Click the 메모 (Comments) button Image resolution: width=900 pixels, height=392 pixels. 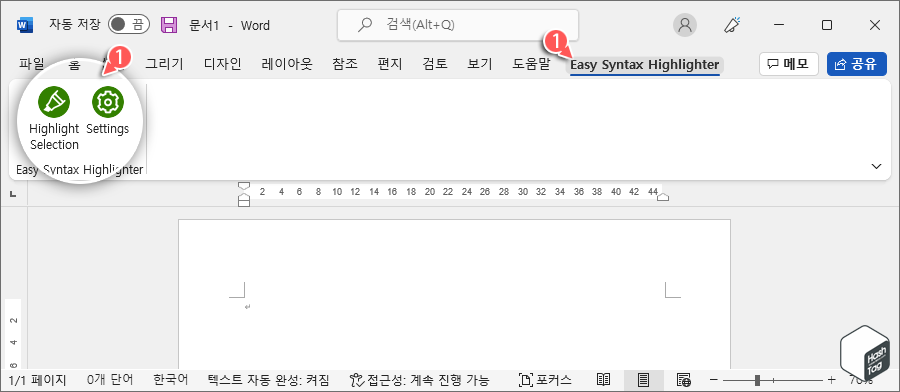788,64
